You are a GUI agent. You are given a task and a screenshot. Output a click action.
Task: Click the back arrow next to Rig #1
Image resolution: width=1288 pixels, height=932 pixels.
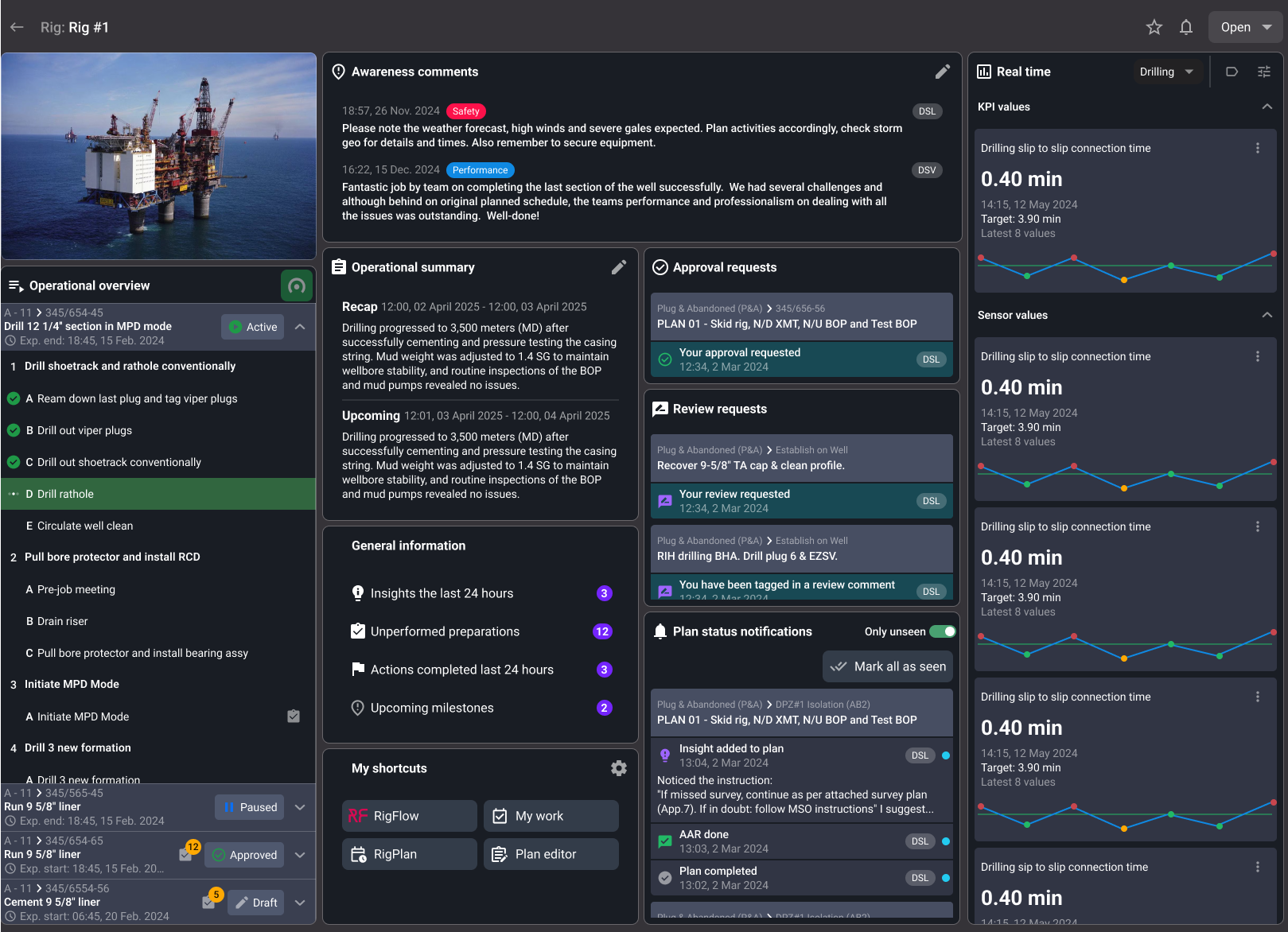click(17, 27)
